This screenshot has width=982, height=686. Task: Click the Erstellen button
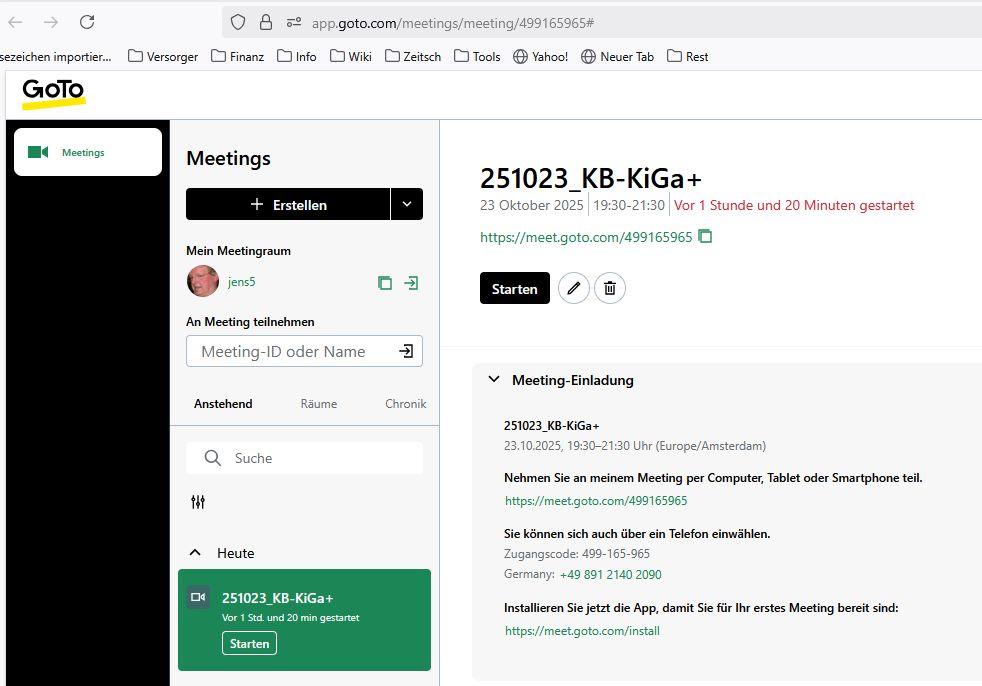(x=288, y=204)
